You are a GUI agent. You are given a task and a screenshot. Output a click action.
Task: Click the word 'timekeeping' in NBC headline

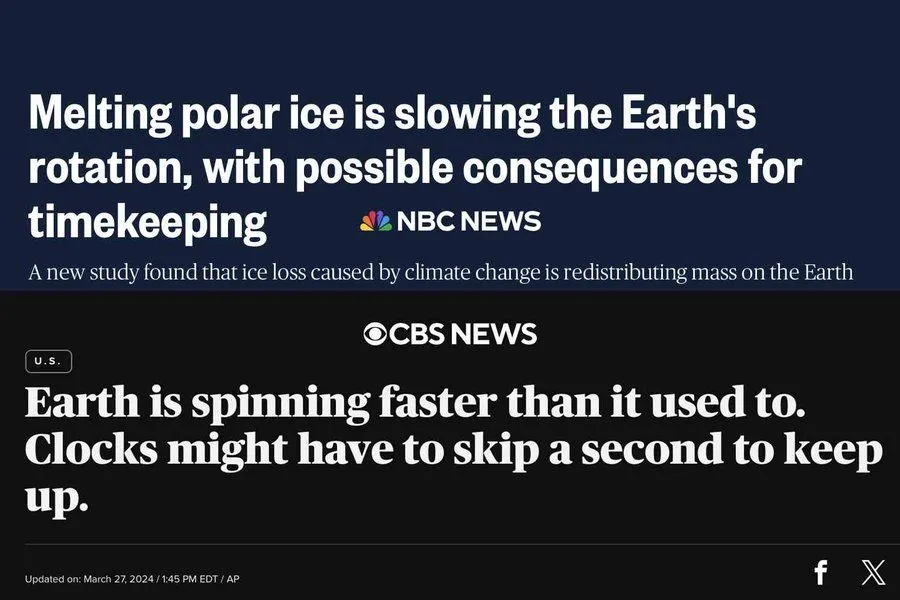(x=148, y=221)
